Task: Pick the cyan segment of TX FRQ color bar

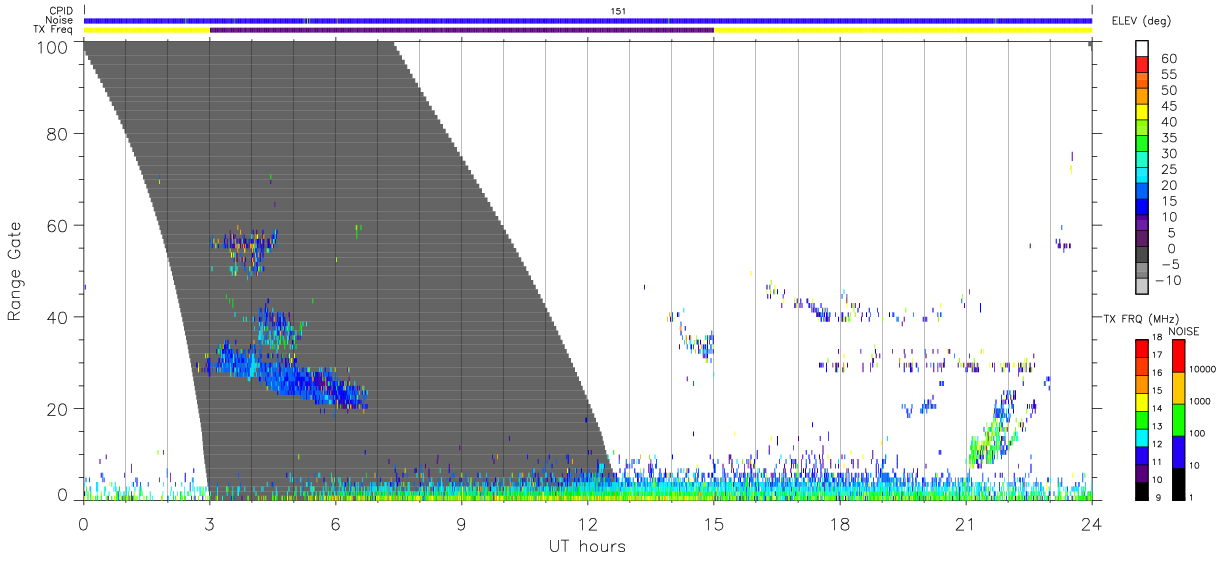Action: [x=1142, y=436]
